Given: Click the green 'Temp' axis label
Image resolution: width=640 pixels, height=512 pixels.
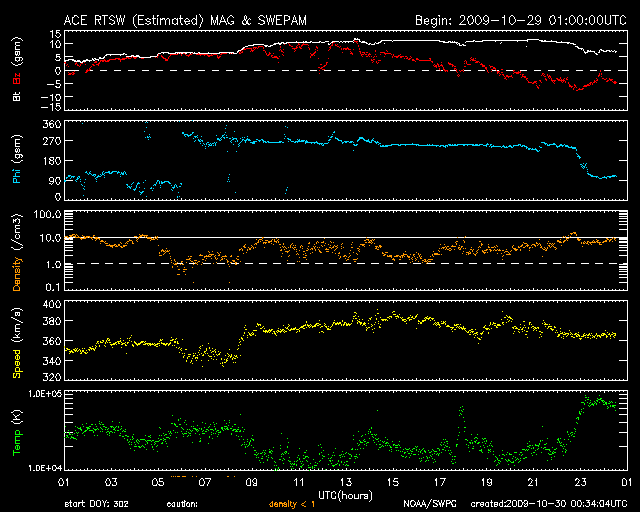Looking at the screenshot, I should point(17,443).
